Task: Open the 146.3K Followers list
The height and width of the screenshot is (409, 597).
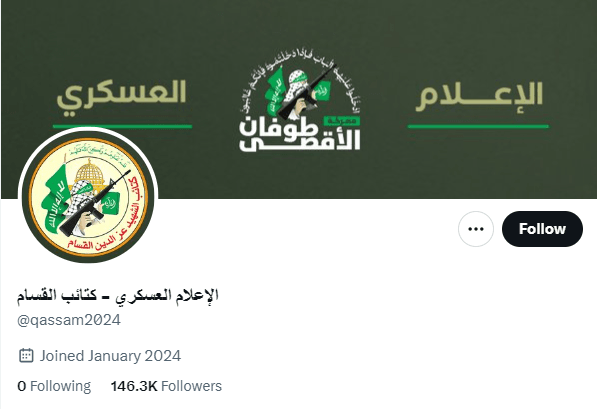Action: pos(166,386)
